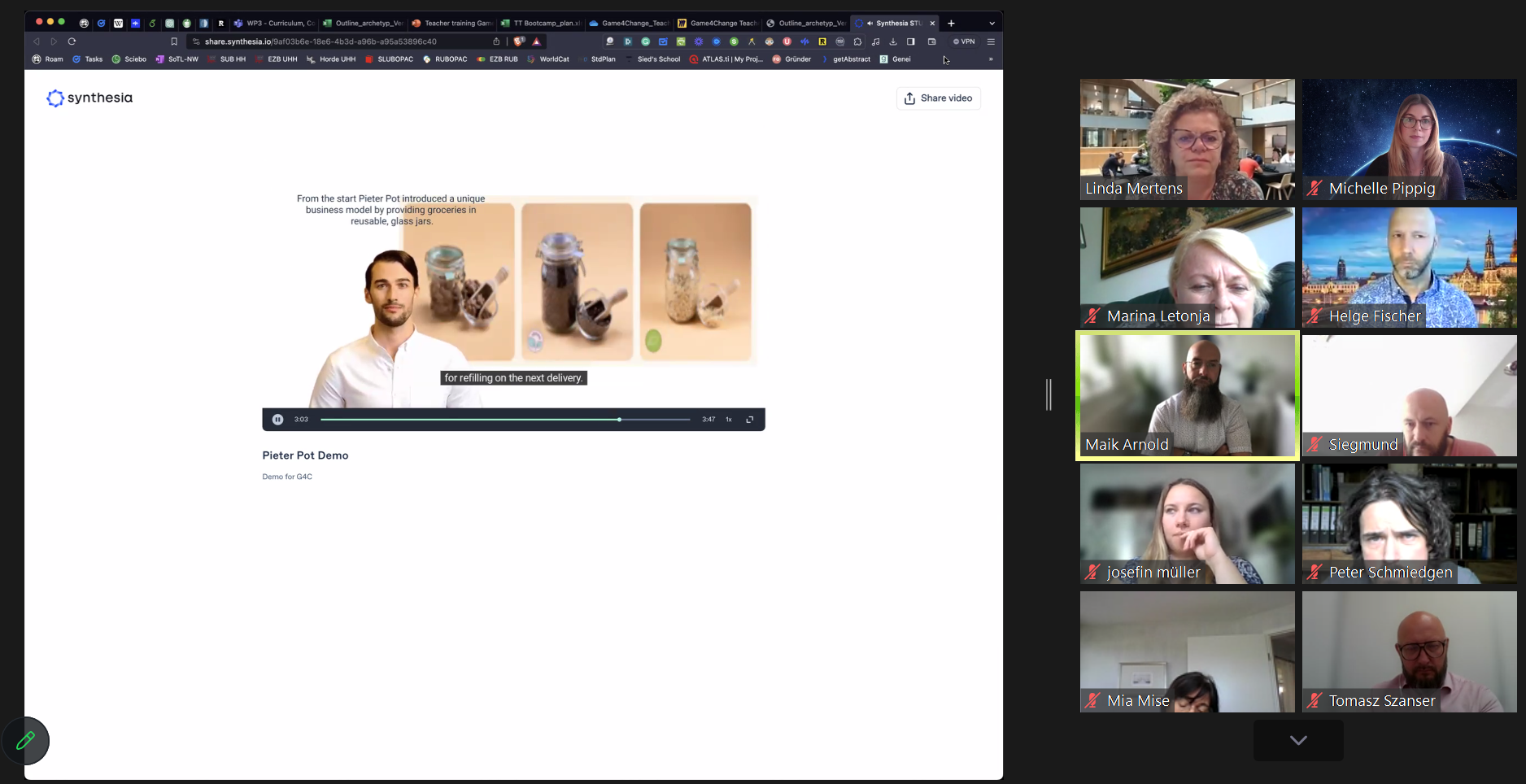Open the pinned Wikipedia W tab

[x=118, y=24]
